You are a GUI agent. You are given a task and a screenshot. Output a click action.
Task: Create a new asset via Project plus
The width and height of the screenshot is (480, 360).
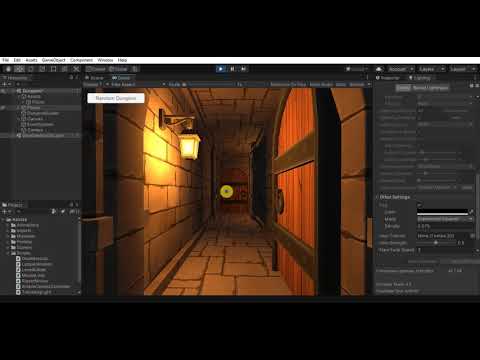[x=5, y=212]
